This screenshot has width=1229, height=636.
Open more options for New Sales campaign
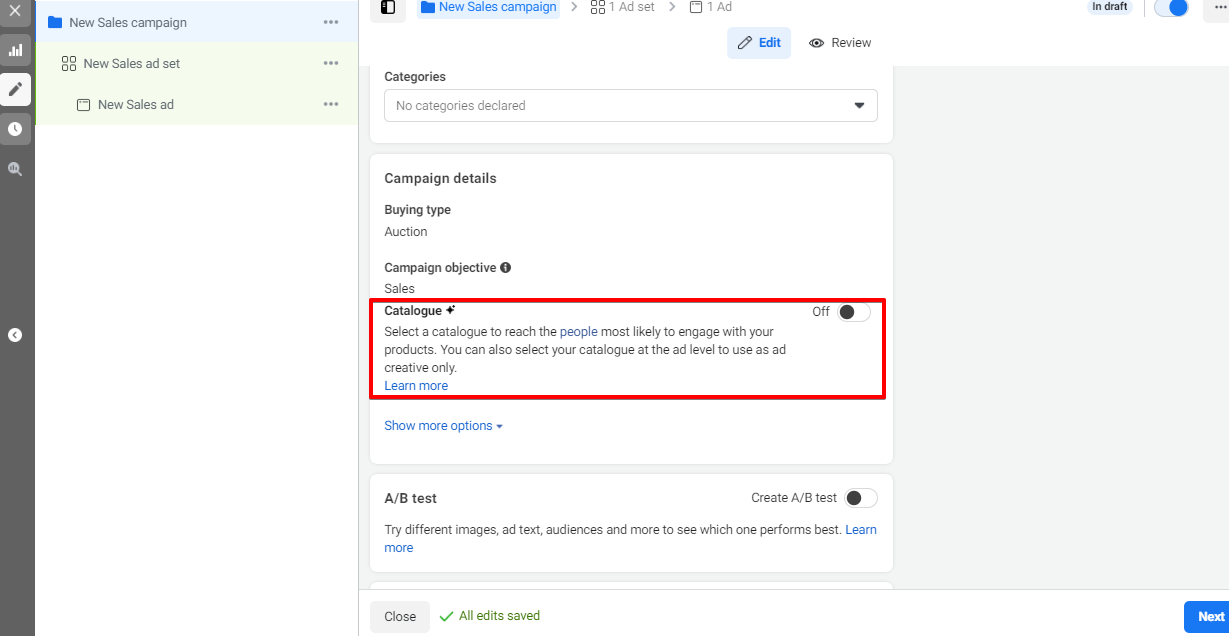click(x=331, y=22)
